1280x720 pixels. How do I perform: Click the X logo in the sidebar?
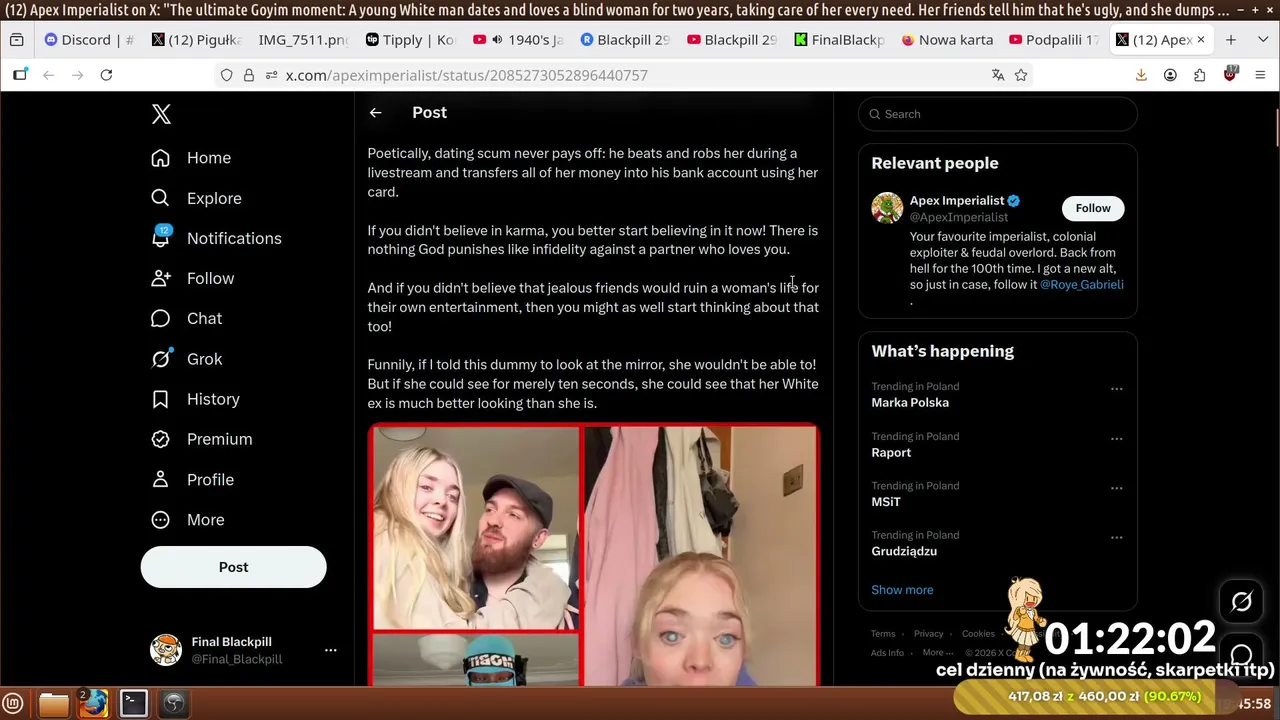[x=161, y=114]
